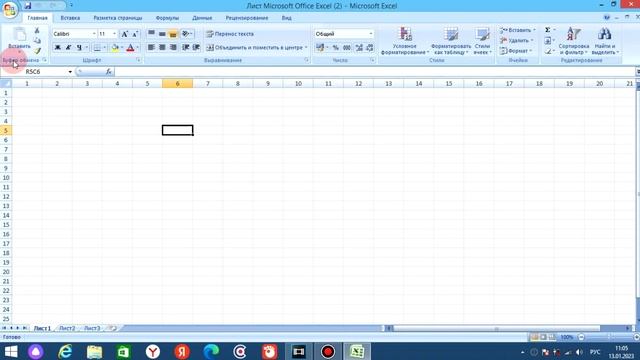Apply accounting number format
The width and height of the screenshot is (640, 360).
[320, 48]
